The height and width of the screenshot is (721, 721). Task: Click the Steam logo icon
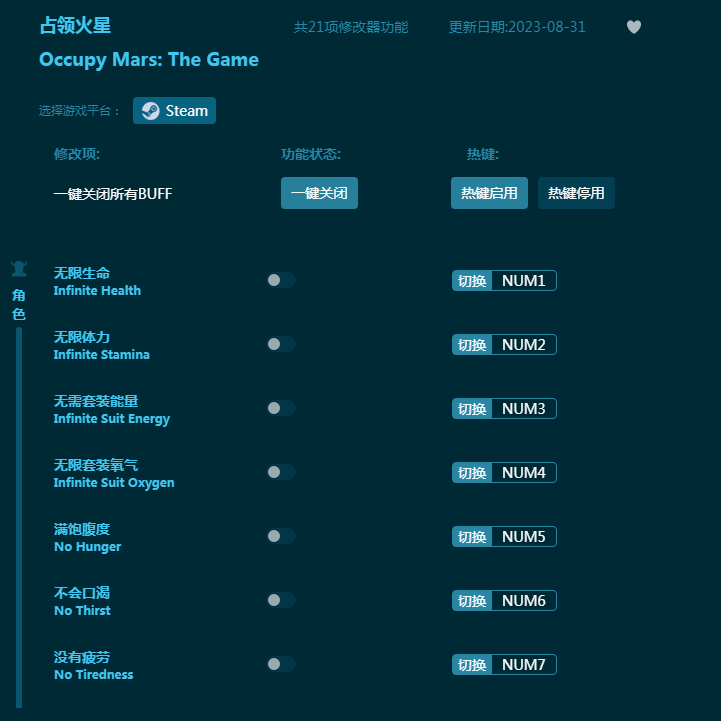[x=150, y=111]
